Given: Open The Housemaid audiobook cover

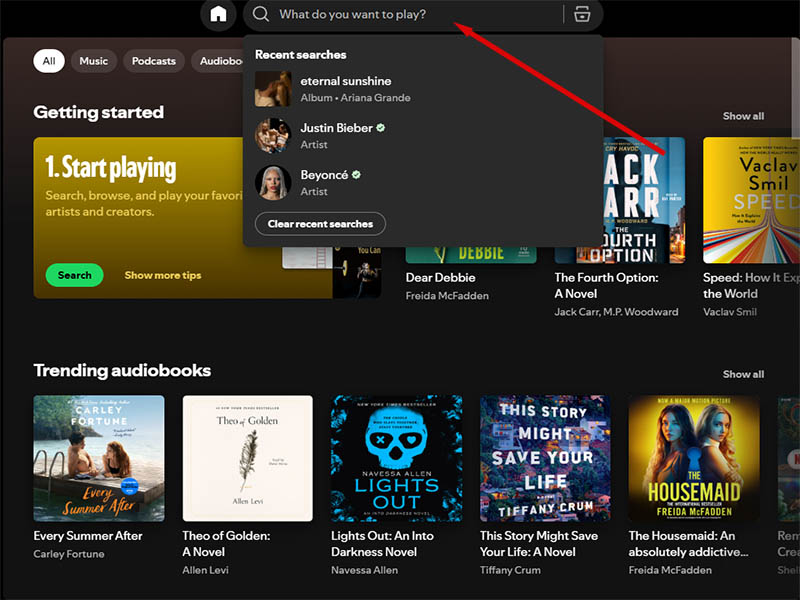Looking at the screenshot, I should pos(694,458).
